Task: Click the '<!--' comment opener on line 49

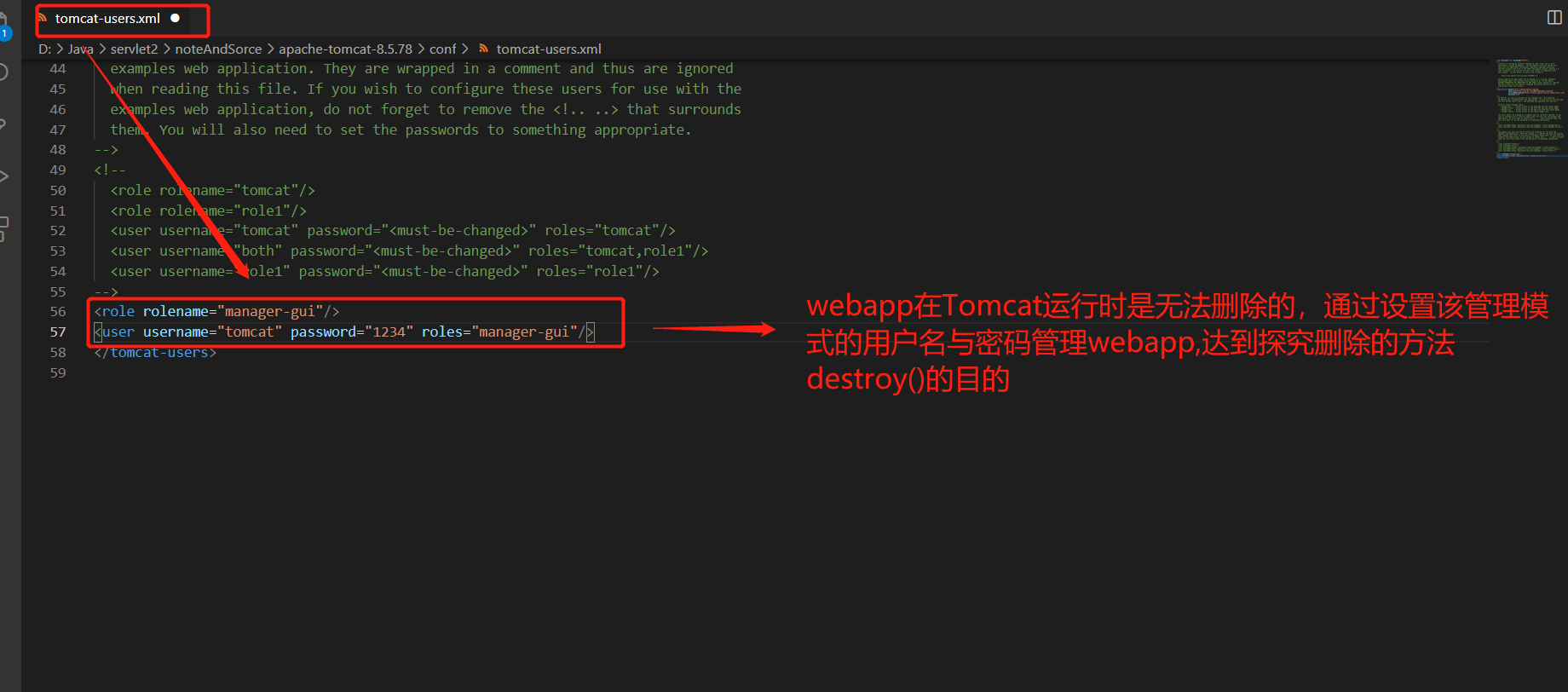Action: click(x=110, y=170)
